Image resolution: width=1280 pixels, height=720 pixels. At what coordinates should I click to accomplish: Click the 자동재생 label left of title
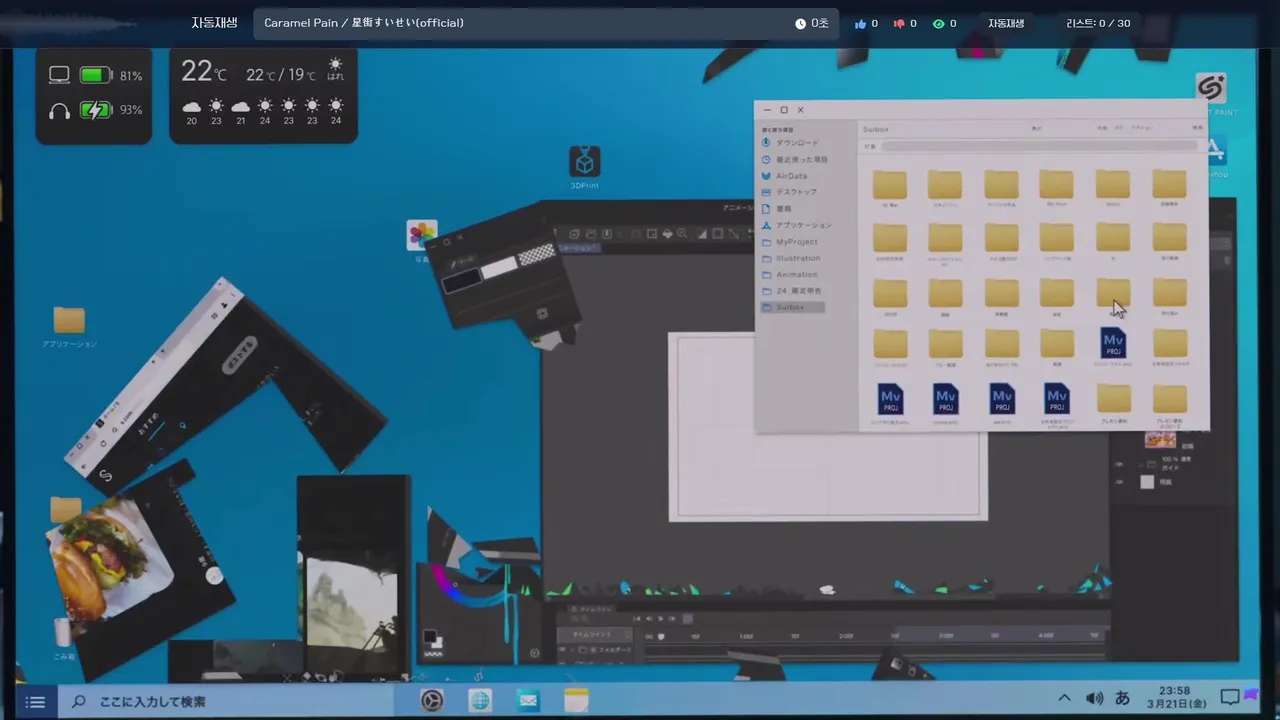(x=214, y=22)
